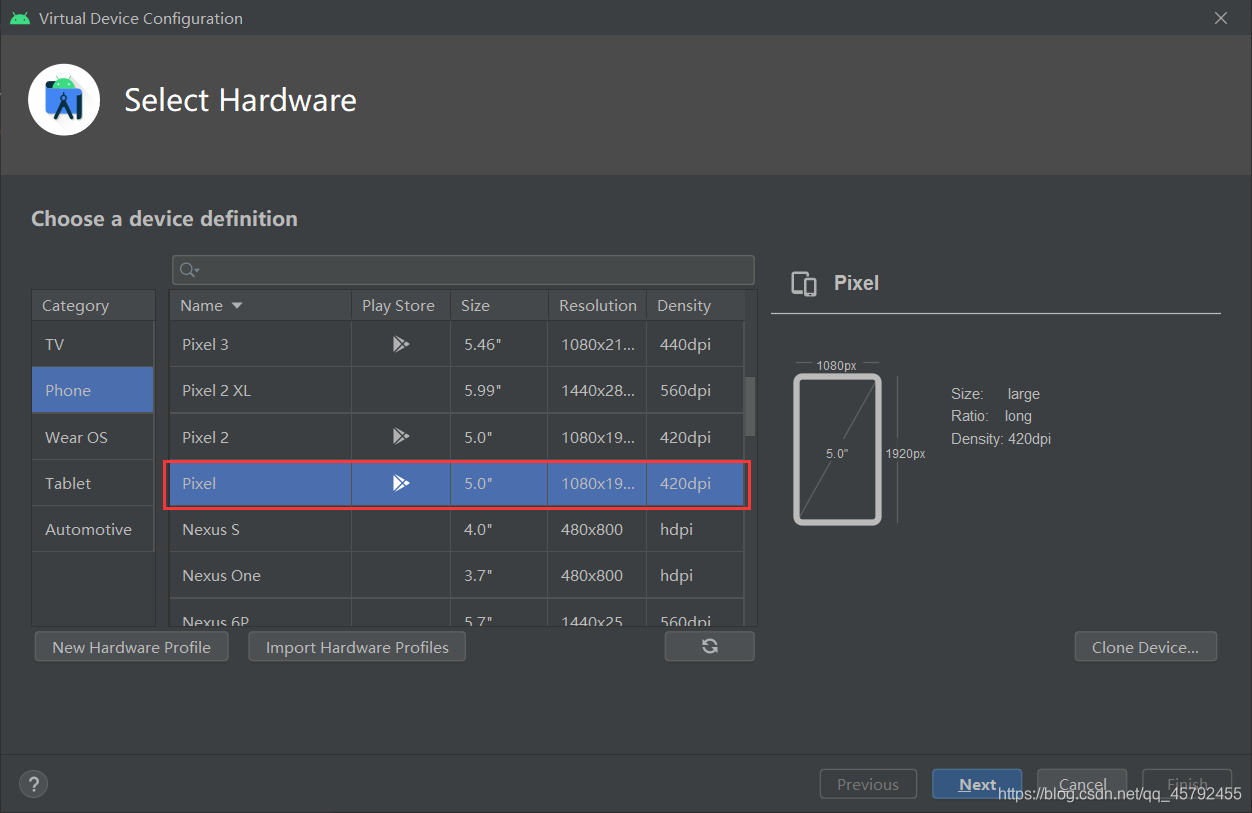
Task: Click the Category column header
Action: [x=93, y=305]
